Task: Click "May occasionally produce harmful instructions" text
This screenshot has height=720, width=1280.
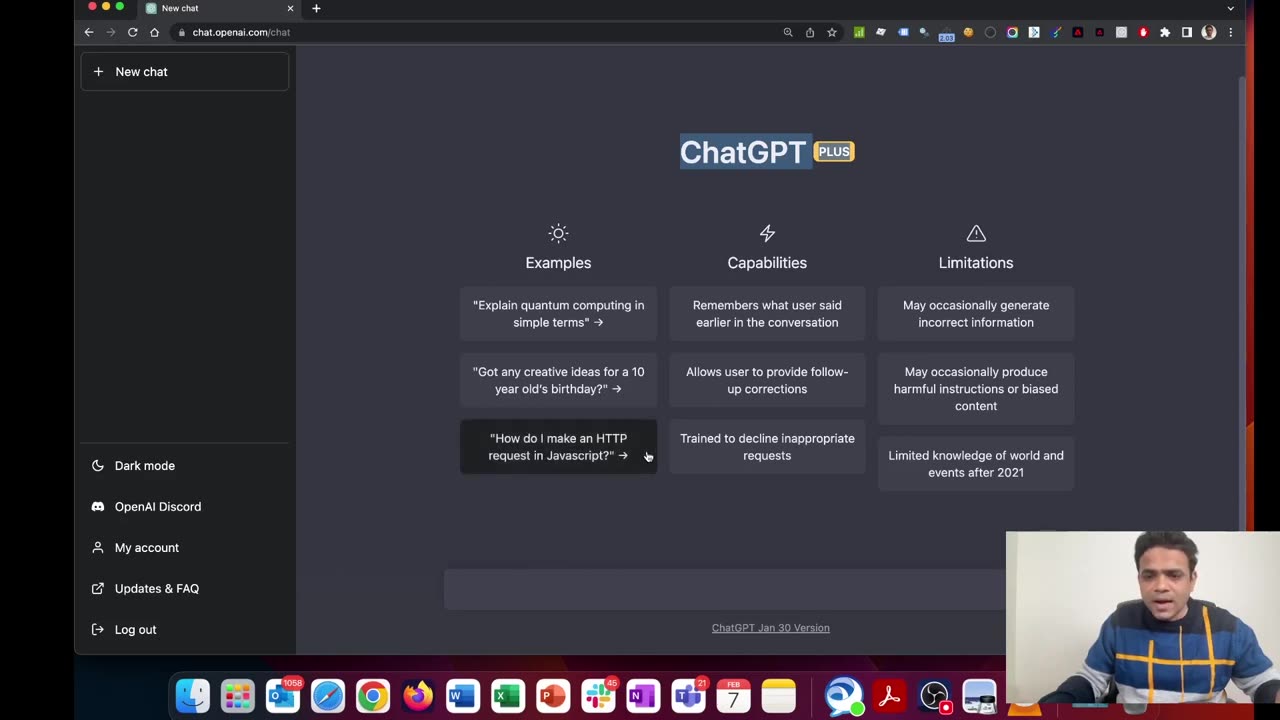Action: (976, 389)
